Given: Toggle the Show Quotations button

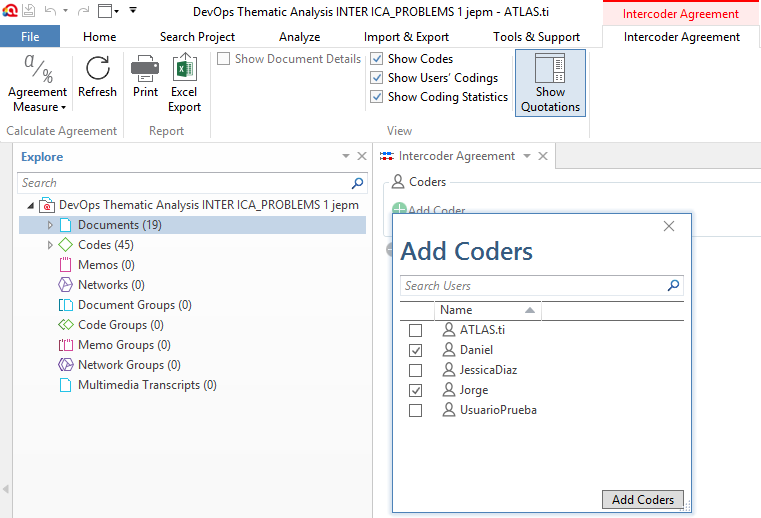Looking at the screenshot, I should [550, 83].
